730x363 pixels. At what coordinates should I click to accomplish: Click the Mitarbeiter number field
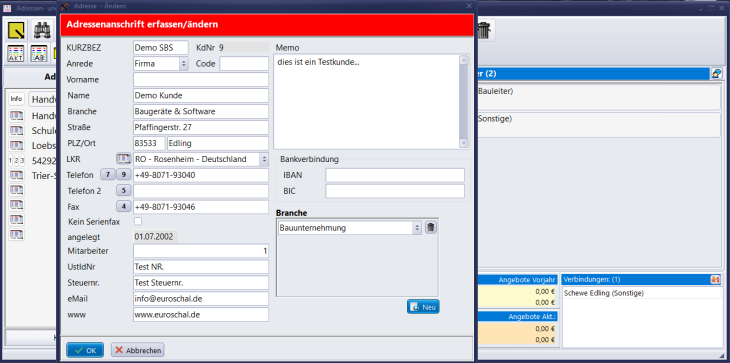(x=201, y=251)
